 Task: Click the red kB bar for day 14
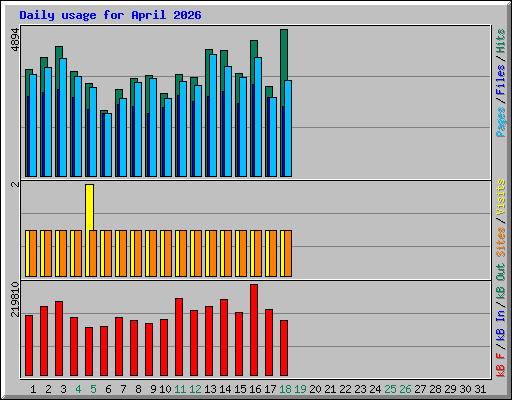[x=224, y=337]
